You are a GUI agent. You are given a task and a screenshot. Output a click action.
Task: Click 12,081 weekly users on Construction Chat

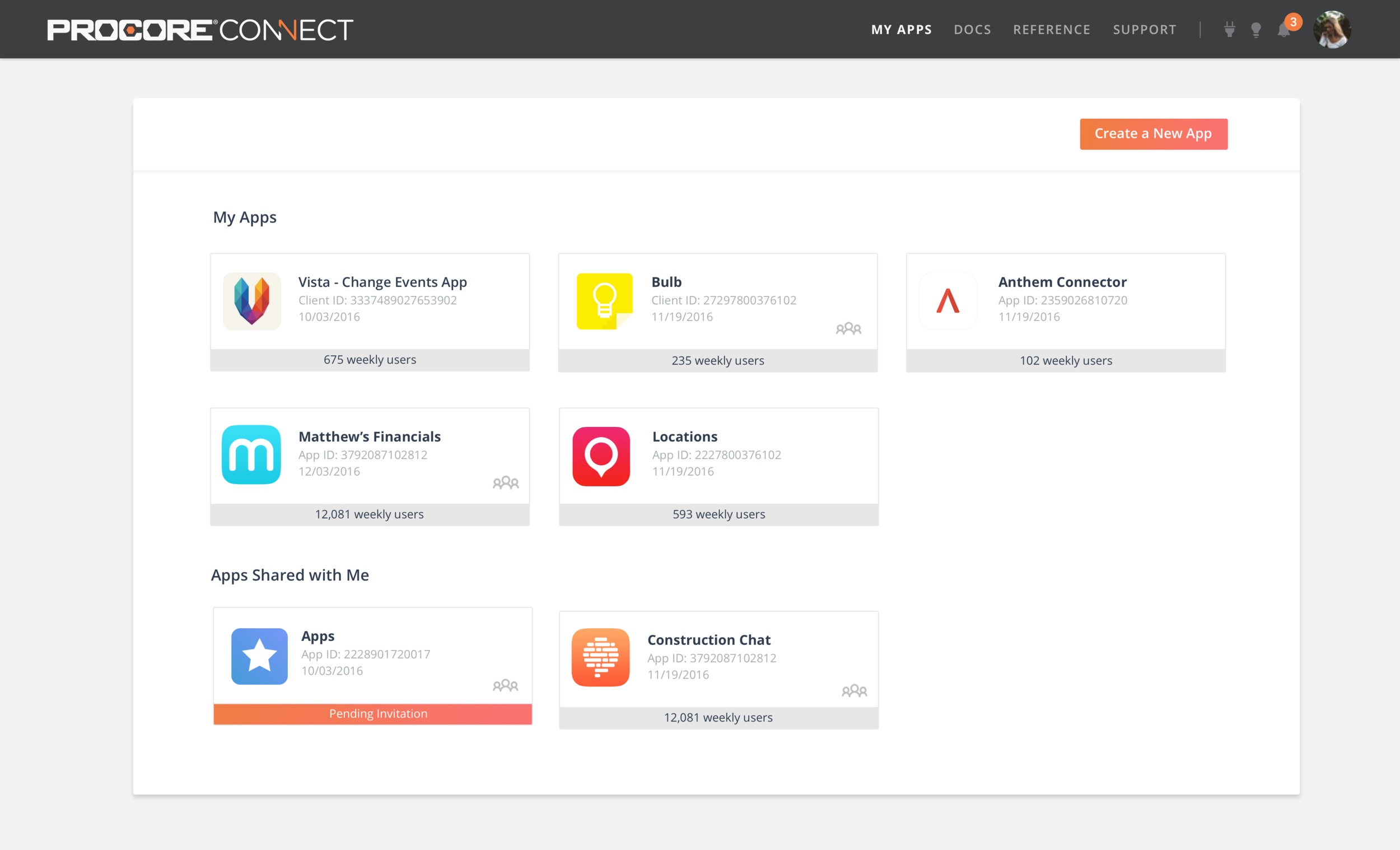tap(718, 718)
